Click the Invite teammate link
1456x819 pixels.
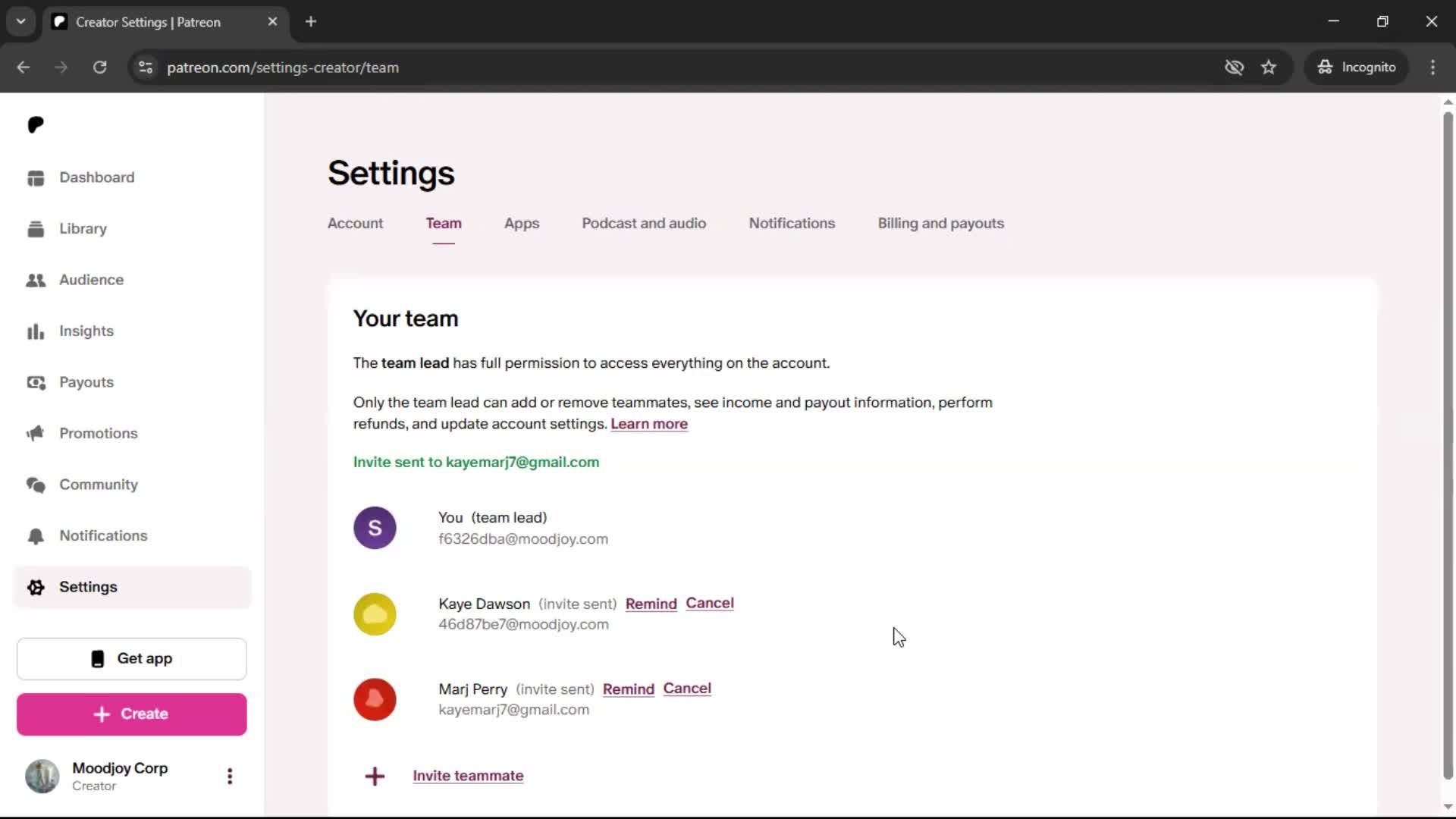click(x=468, y=776)
